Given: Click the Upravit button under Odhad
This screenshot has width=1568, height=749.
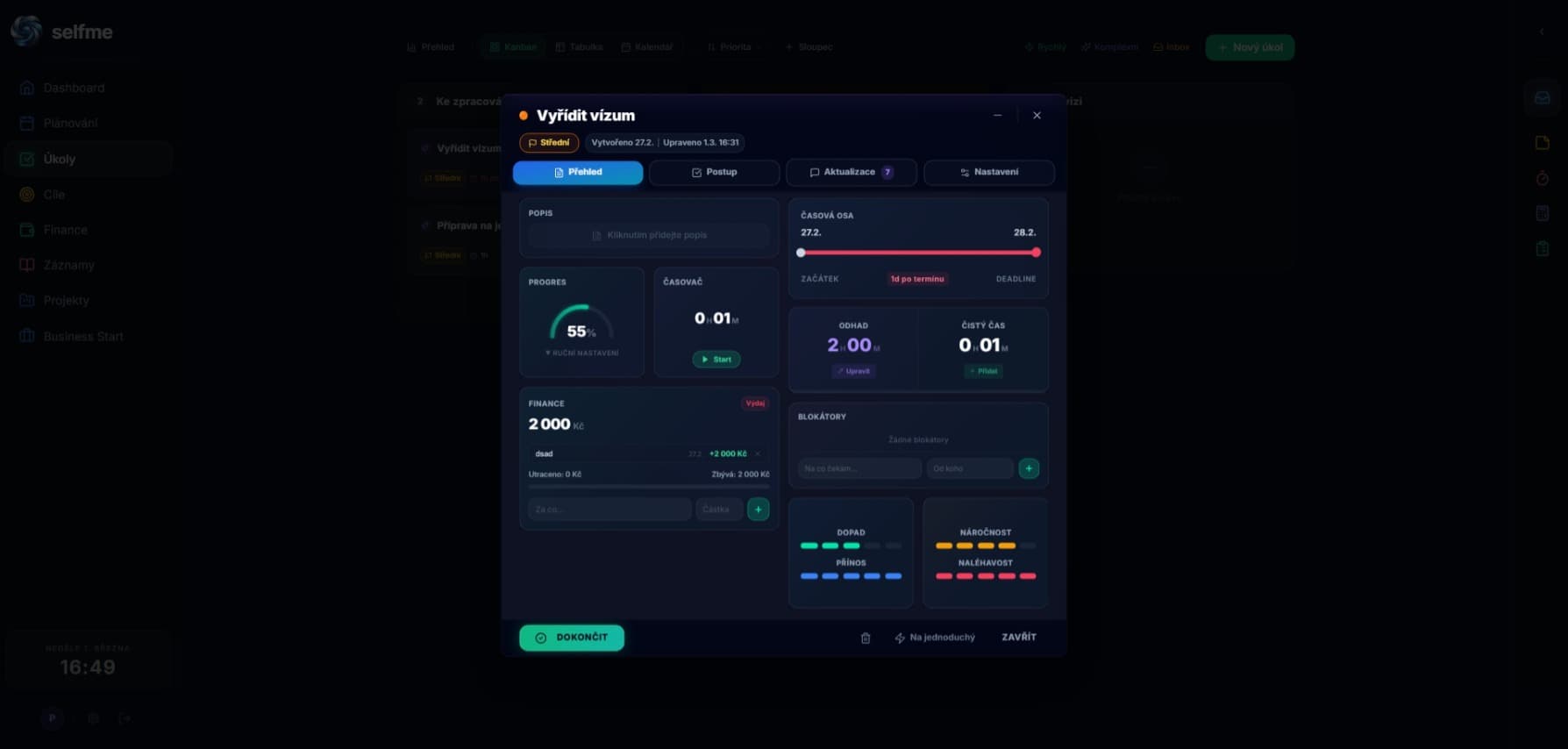Looking at the screenshot, I should tap(853, 371).
